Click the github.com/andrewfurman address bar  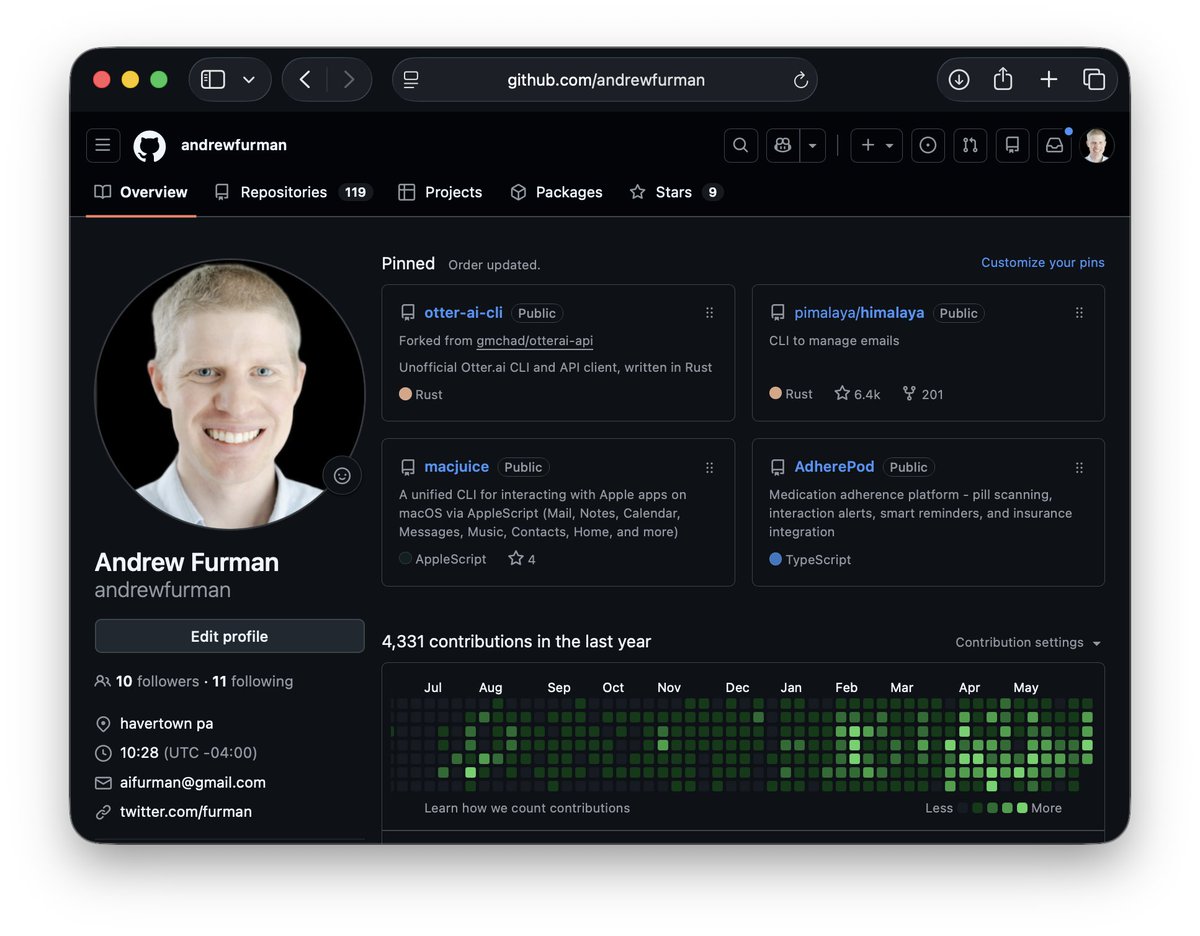point(605,80)
